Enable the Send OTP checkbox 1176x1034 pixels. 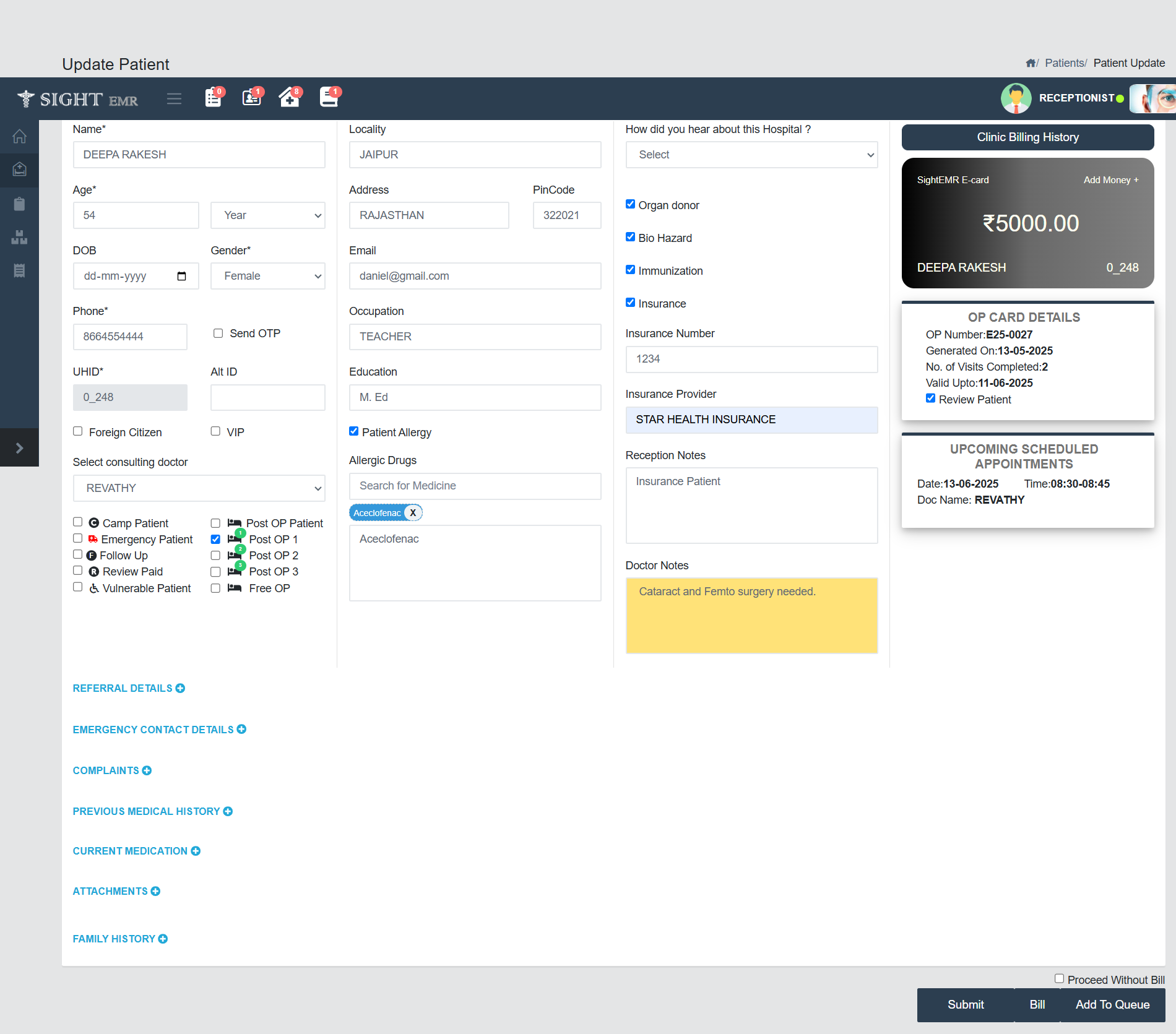pyautogui.click(x=218, y=334)
